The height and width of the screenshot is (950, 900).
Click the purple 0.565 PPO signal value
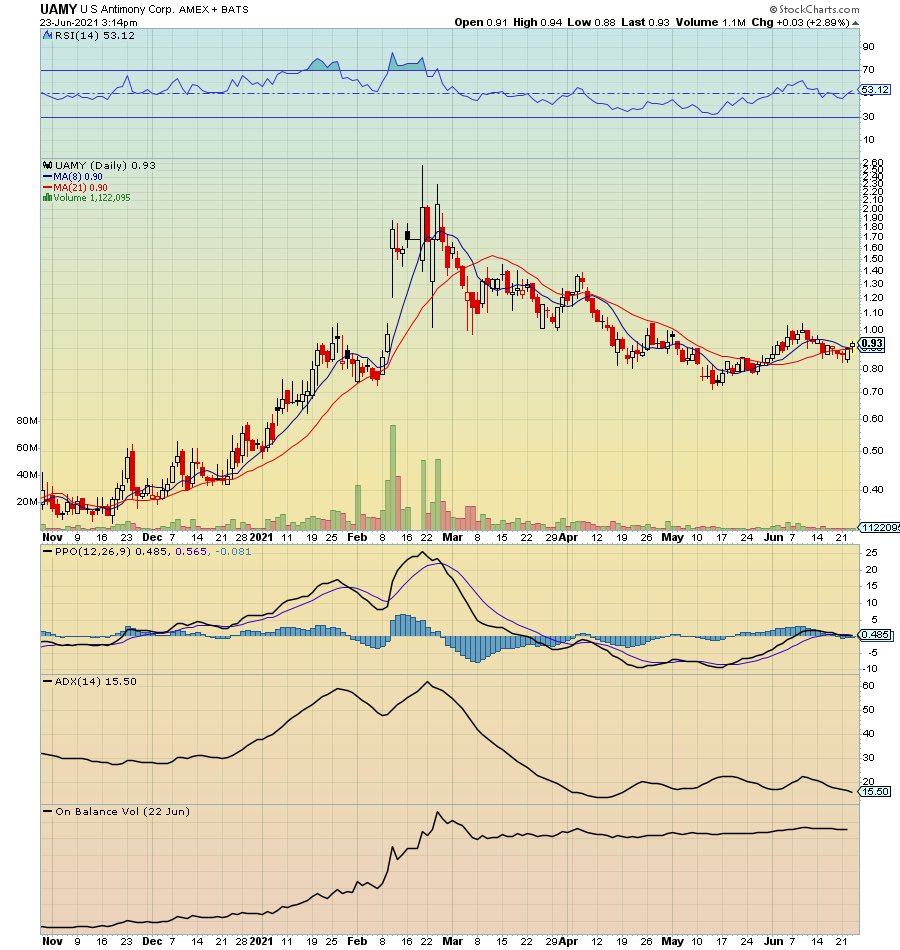(191, 551)
